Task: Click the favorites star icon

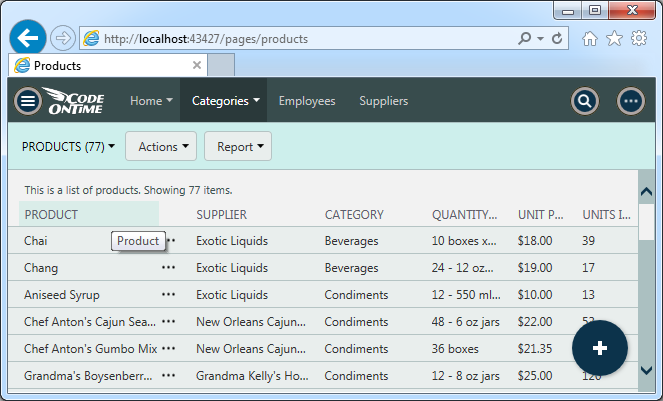Action: [x=614, y=39]
